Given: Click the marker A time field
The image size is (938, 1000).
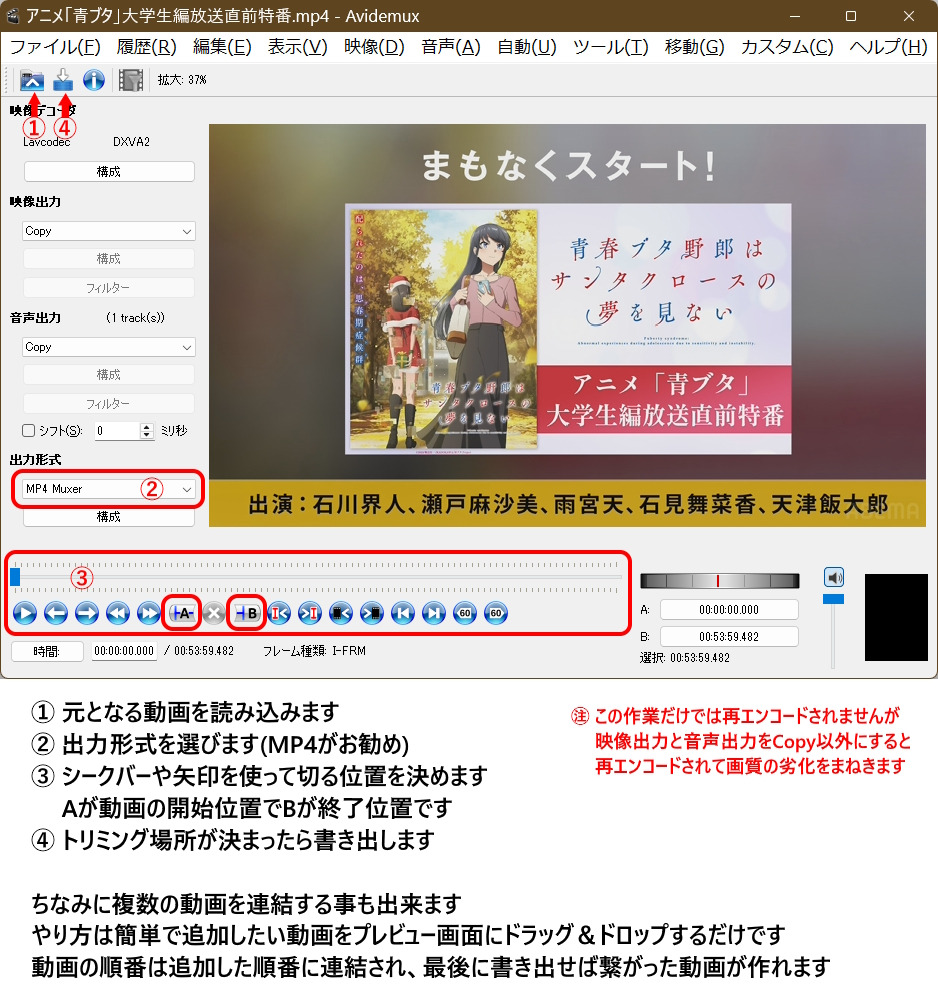Looking at the screenshot, I should (x=729, y=610).
